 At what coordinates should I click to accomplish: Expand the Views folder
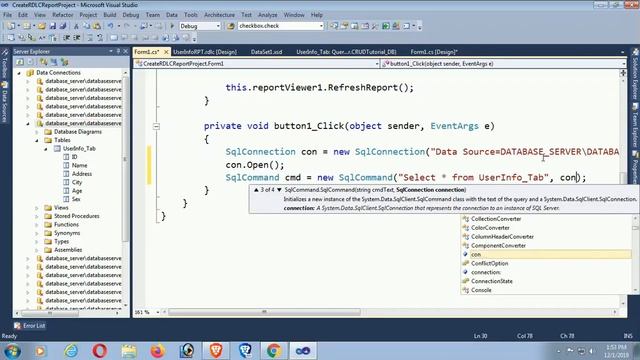(37, 208)
